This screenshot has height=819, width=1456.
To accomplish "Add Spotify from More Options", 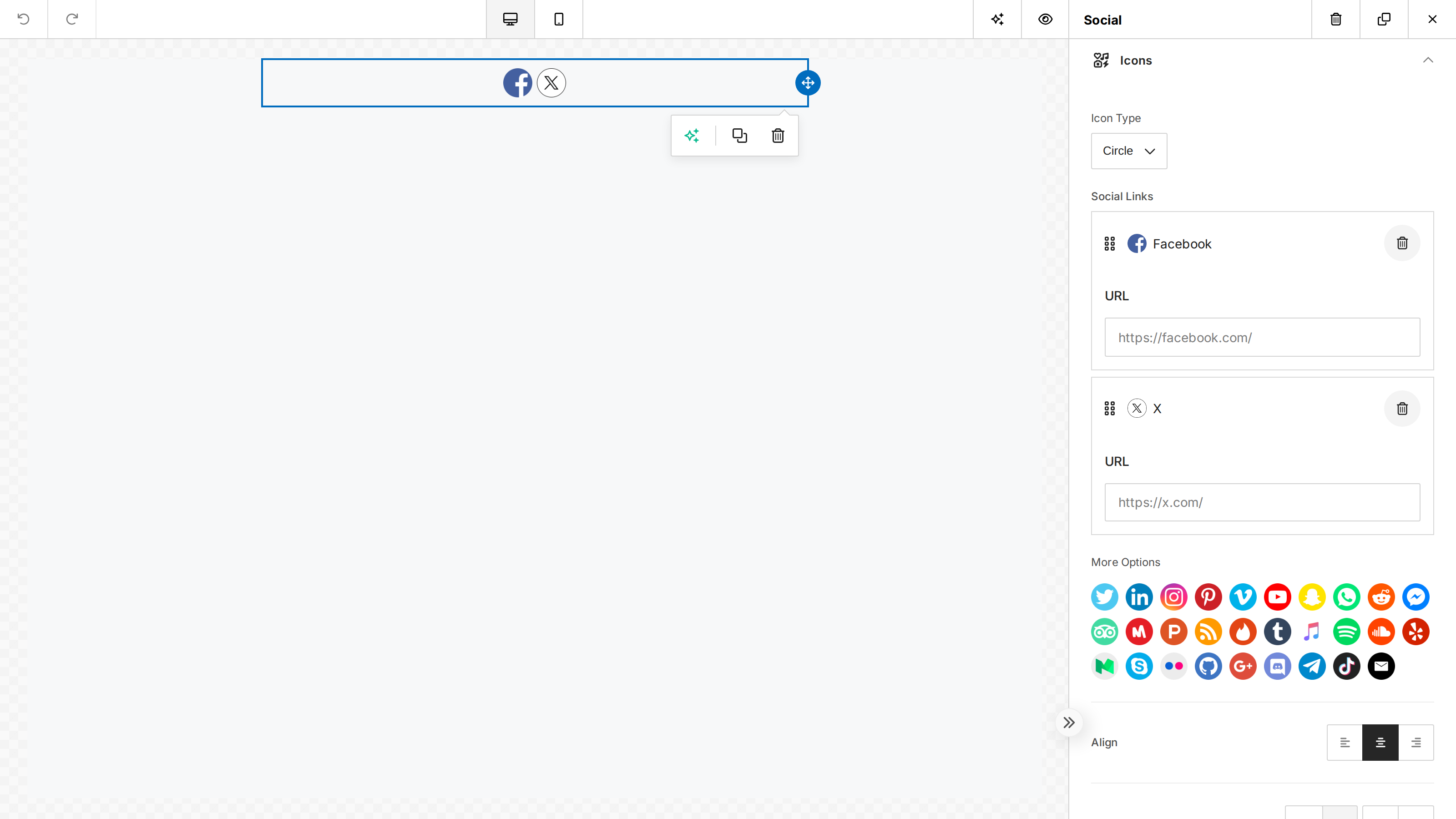I will [x=1346, y=632].
